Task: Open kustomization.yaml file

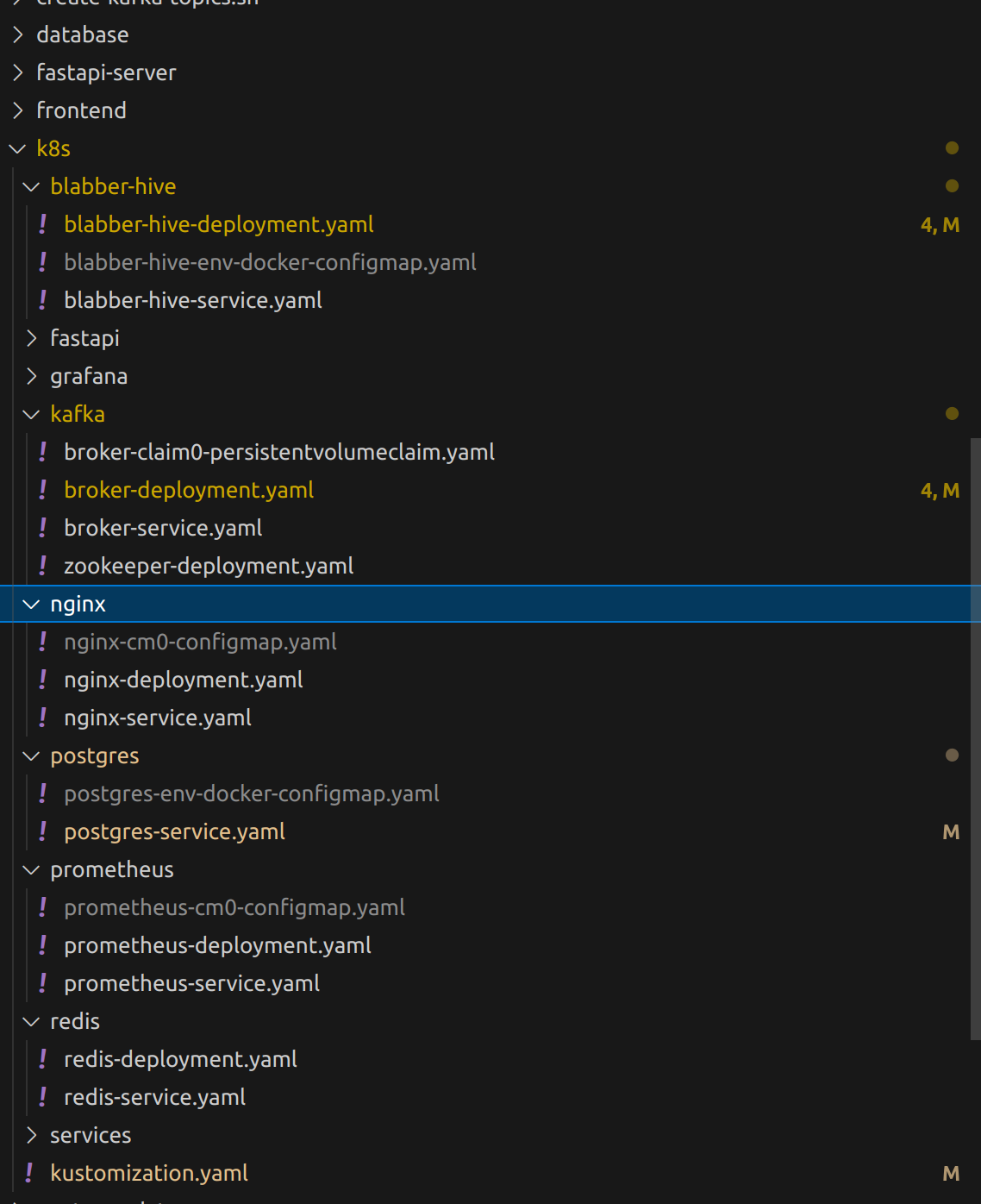Action: coord(149,1173)
